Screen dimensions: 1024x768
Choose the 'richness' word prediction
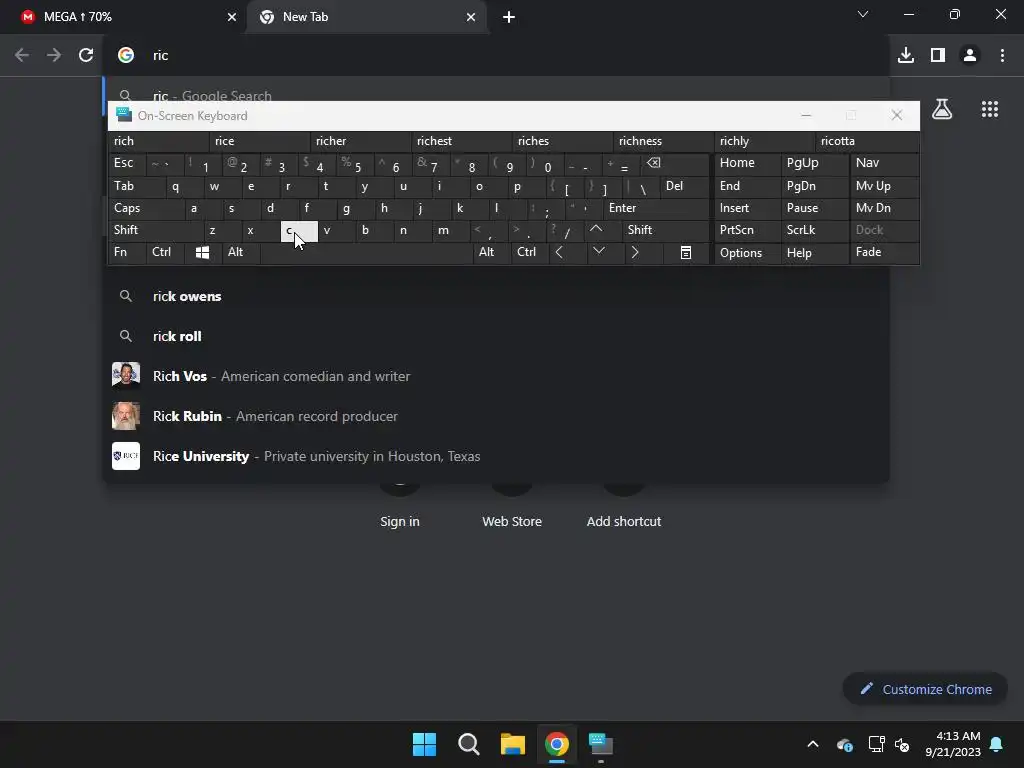coord(664,141)
